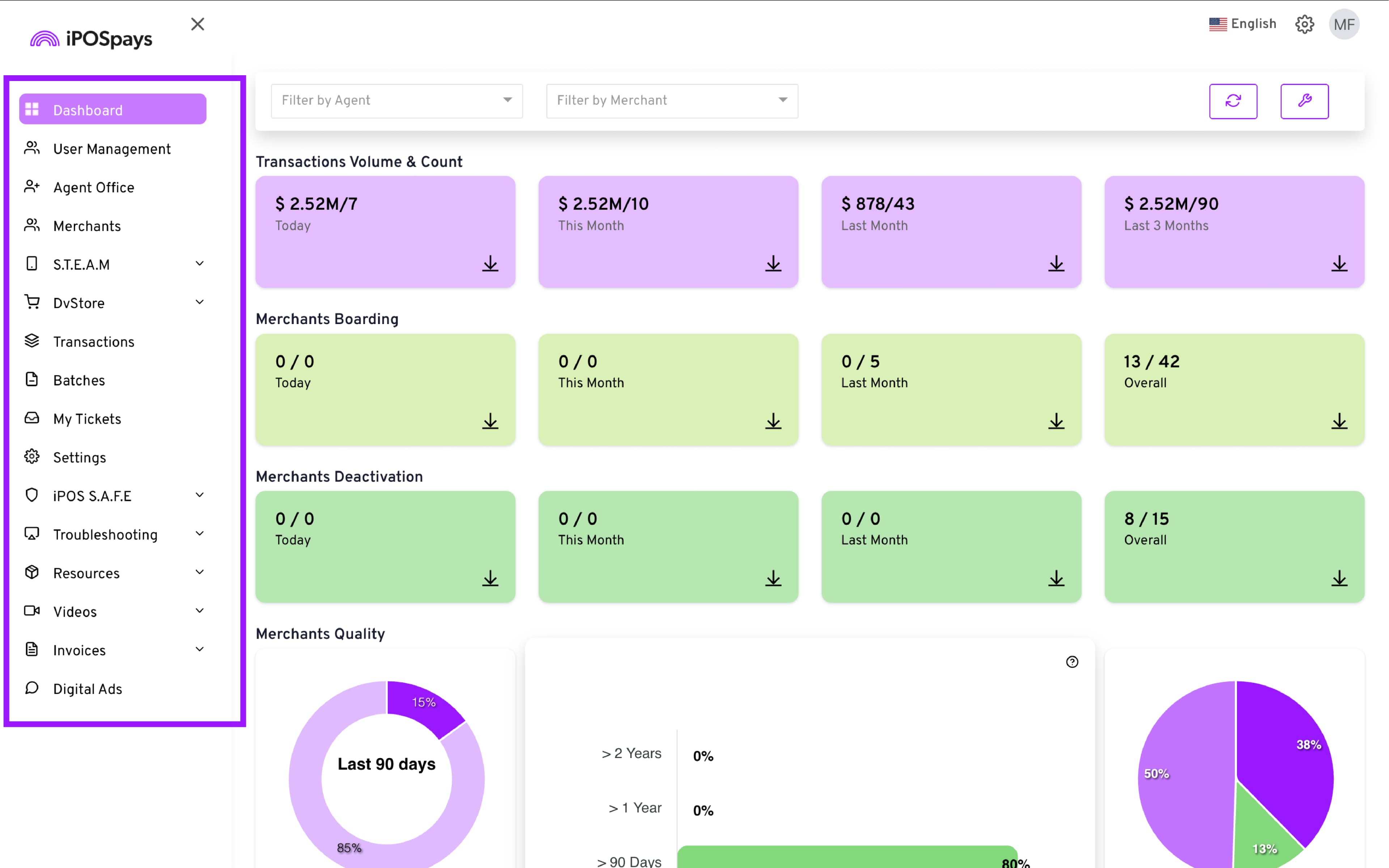Switch language via English selector
The height and width of the screenshot is (868, 1389).
(x=1243, y=24)
